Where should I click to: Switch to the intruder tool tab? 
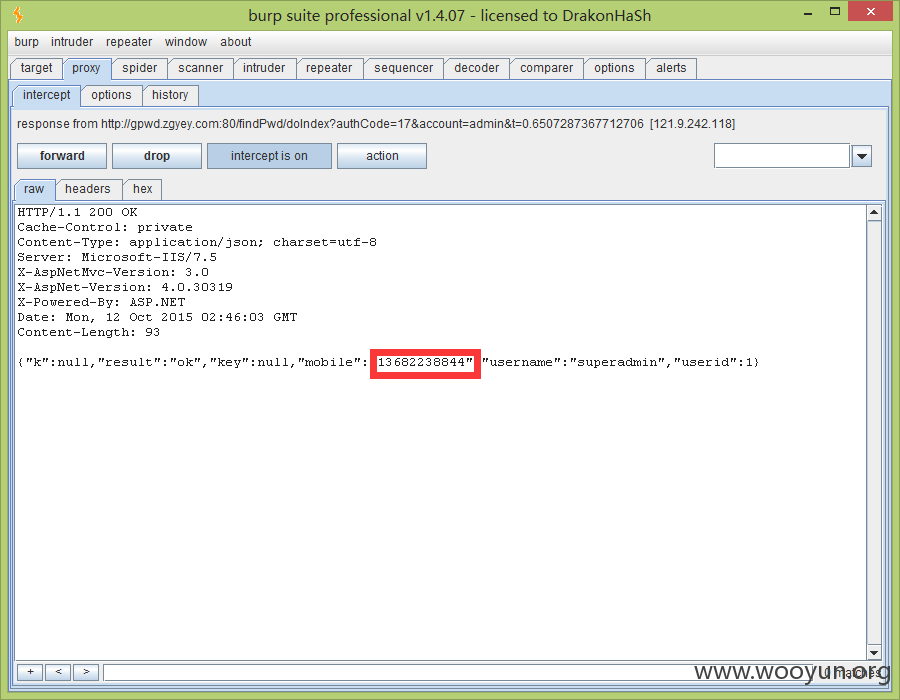click(264, 68)
